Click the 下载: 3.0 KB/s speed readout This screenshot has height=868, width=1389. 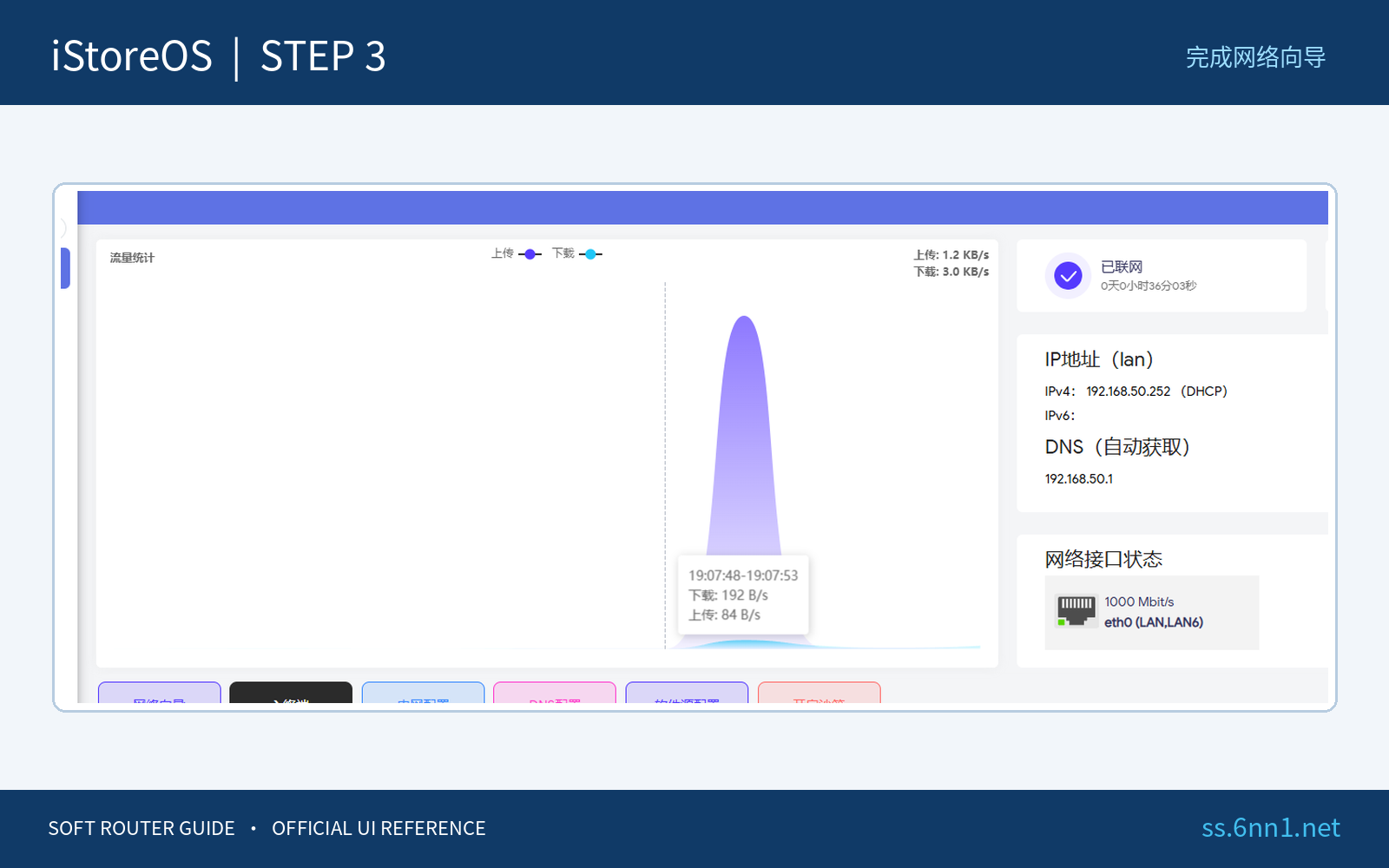951,272
